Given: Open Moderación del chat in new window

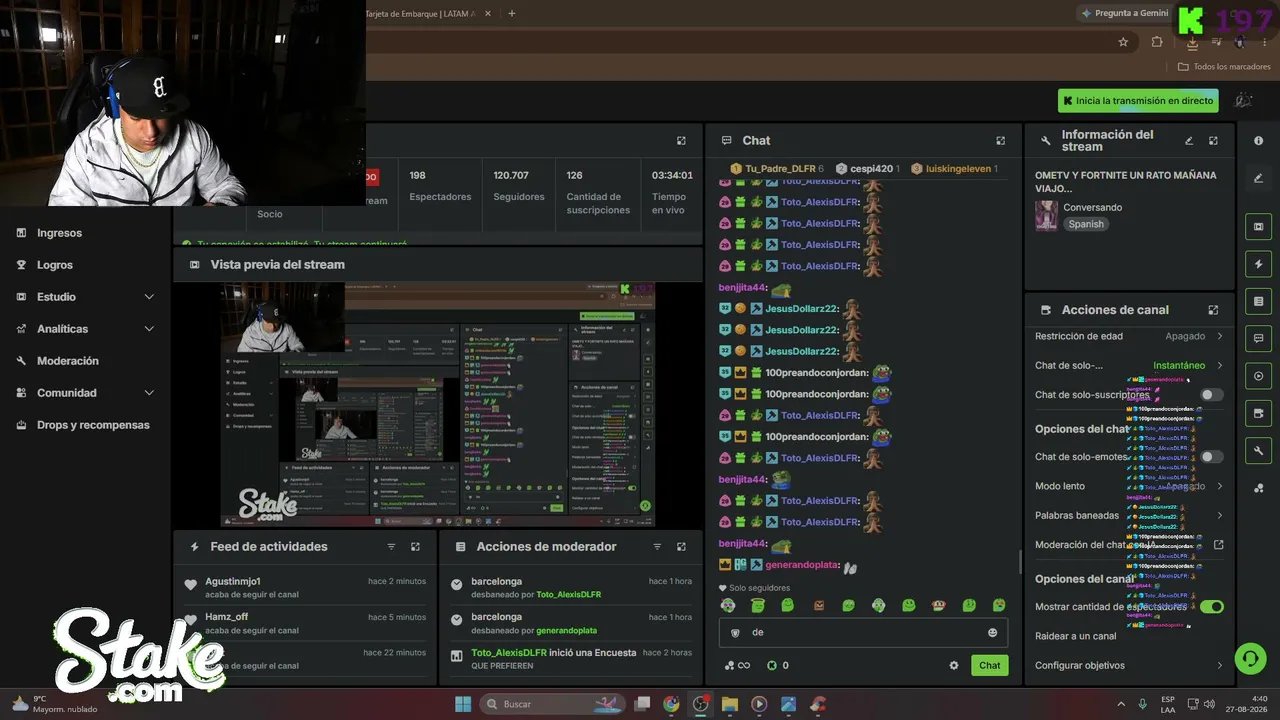Looking at the screenshot, I should pos(1218,545).
